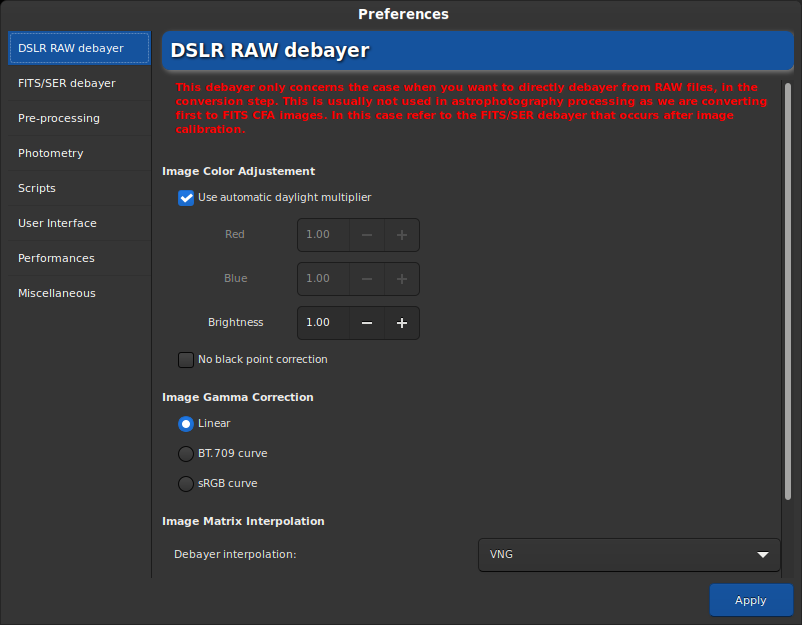Select the BT.709 curve gamma option
Image resolution: width=802 pixels, height=625 pixels.
(x=186, y=454)
